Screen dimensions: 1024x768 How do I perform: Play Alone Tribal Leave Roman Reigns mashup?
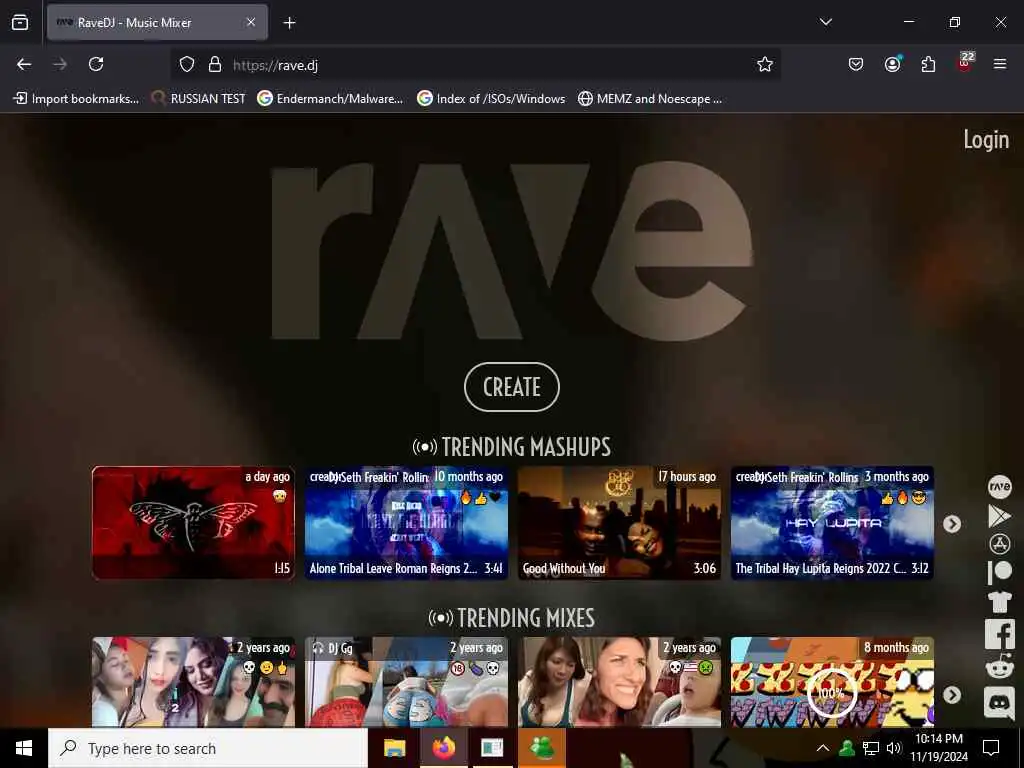point(406,522)
